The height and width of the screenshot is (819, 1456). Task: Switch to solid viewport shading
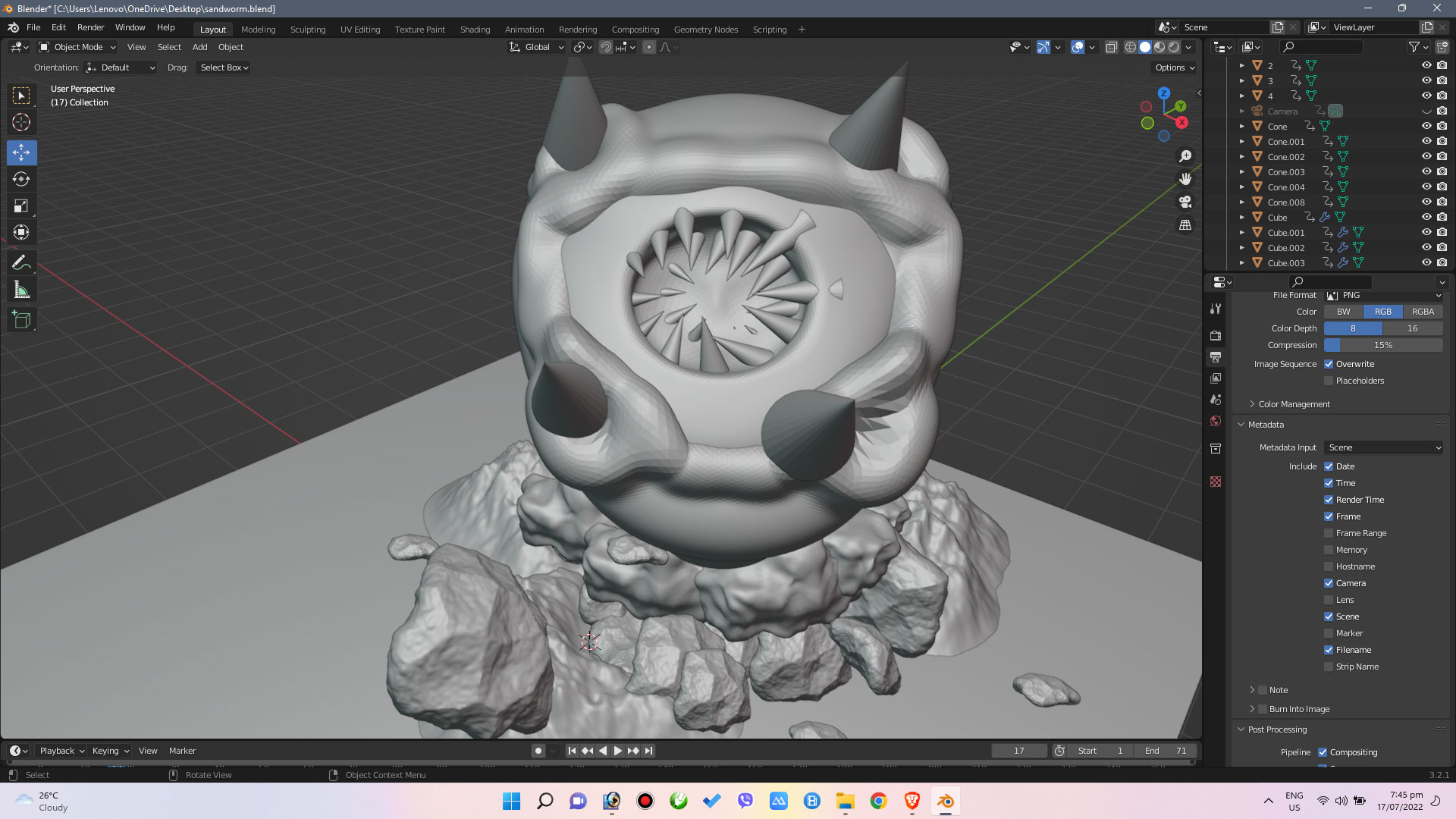[1145, 47]
